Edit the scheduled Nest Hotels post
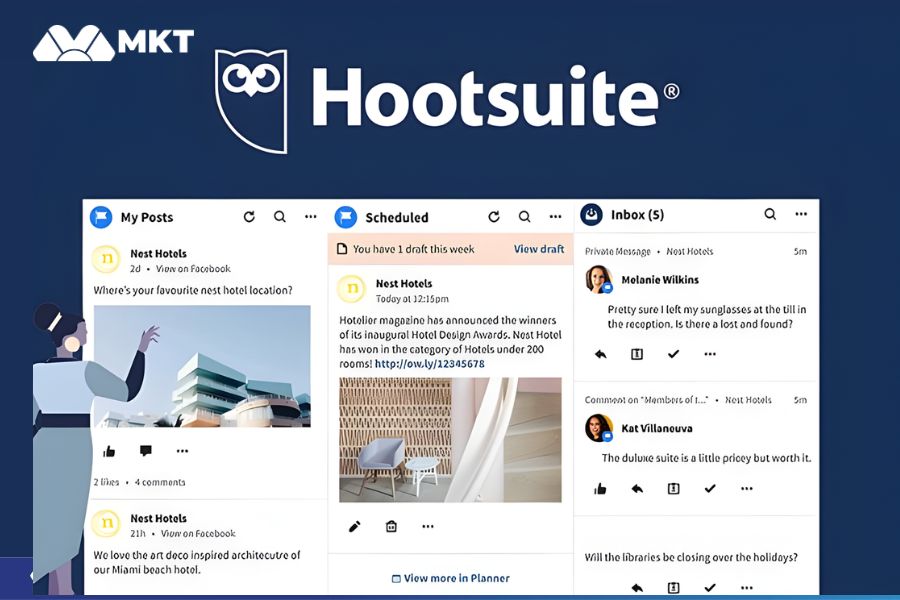Image resolution: width=900 pixels, height=600 pixels. (354, 526)
